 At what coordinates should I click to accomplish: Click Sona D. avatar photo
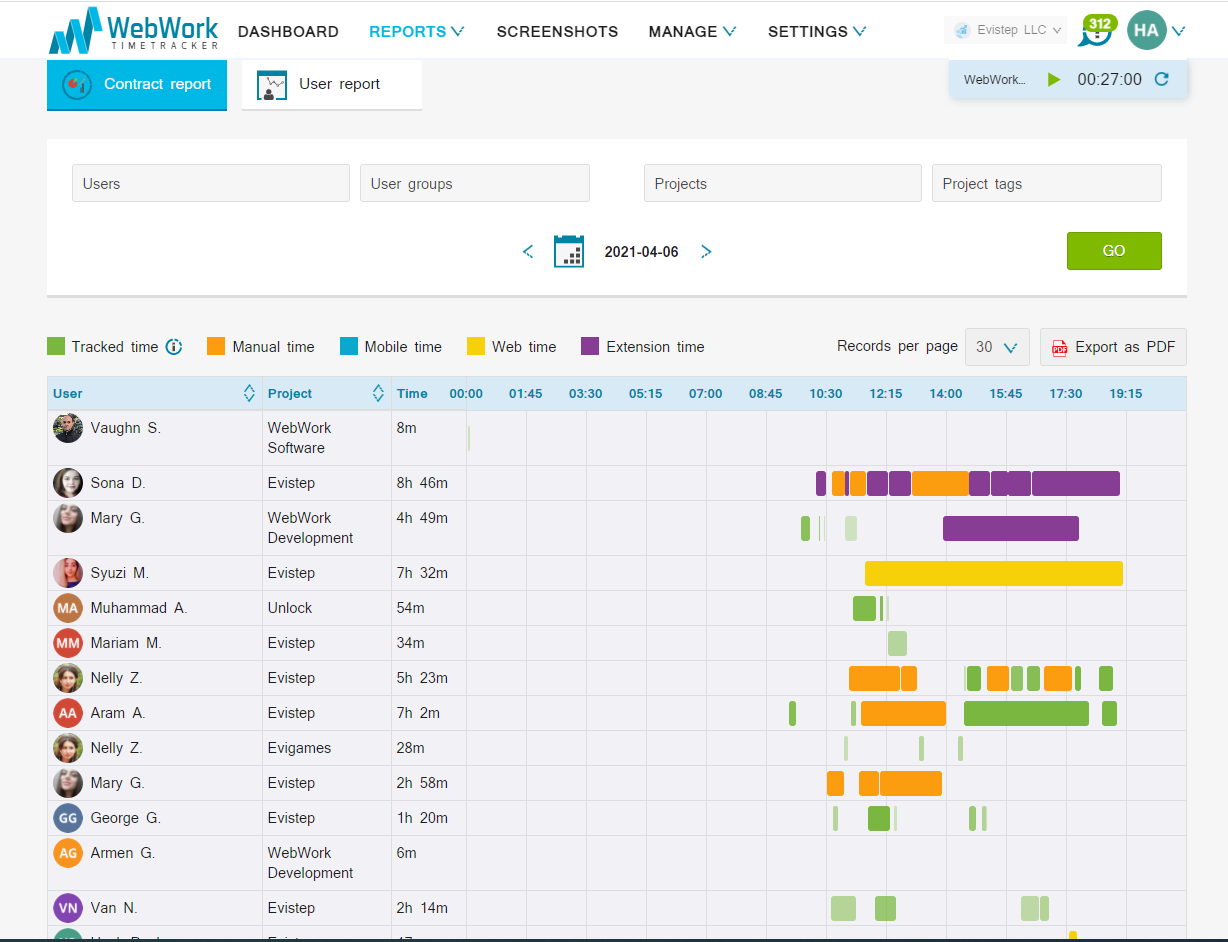tap(68, 483)
